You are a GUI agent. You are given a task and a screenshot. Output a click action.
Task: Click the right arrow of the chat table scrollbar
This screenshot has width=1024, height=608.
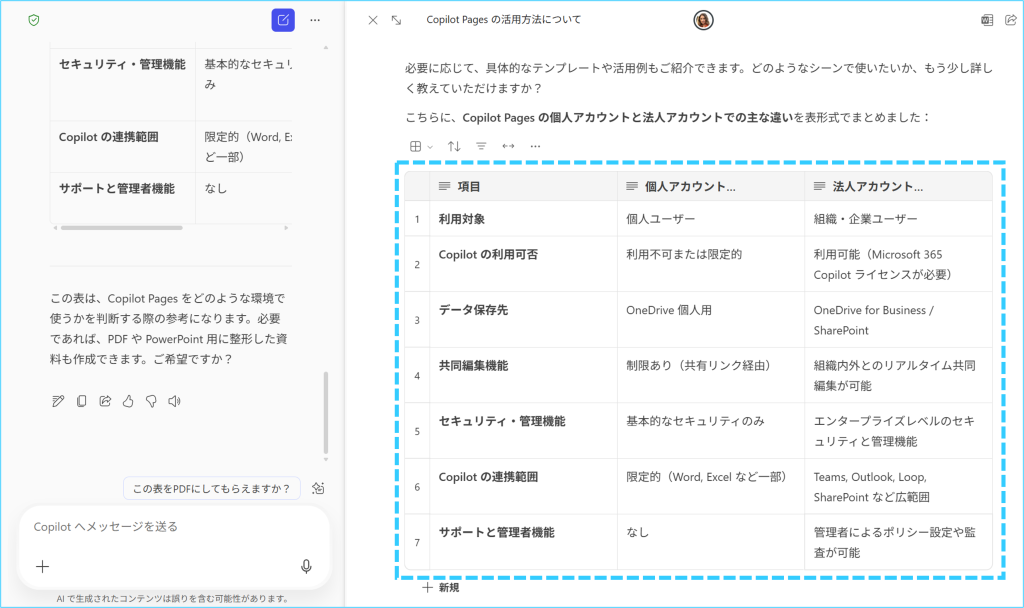[x=286, y=228]
